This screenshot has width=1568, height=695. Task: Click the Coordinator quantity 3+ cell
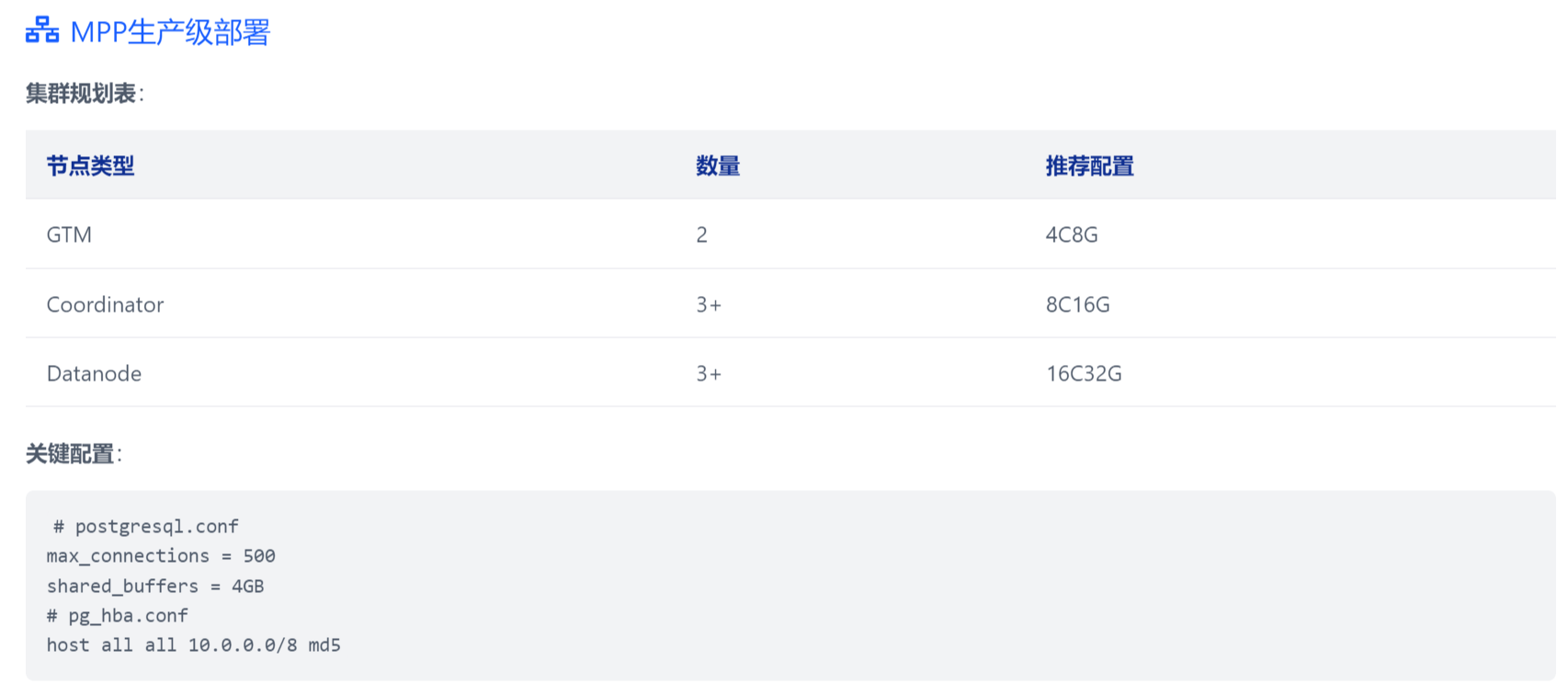coord(709,304)
